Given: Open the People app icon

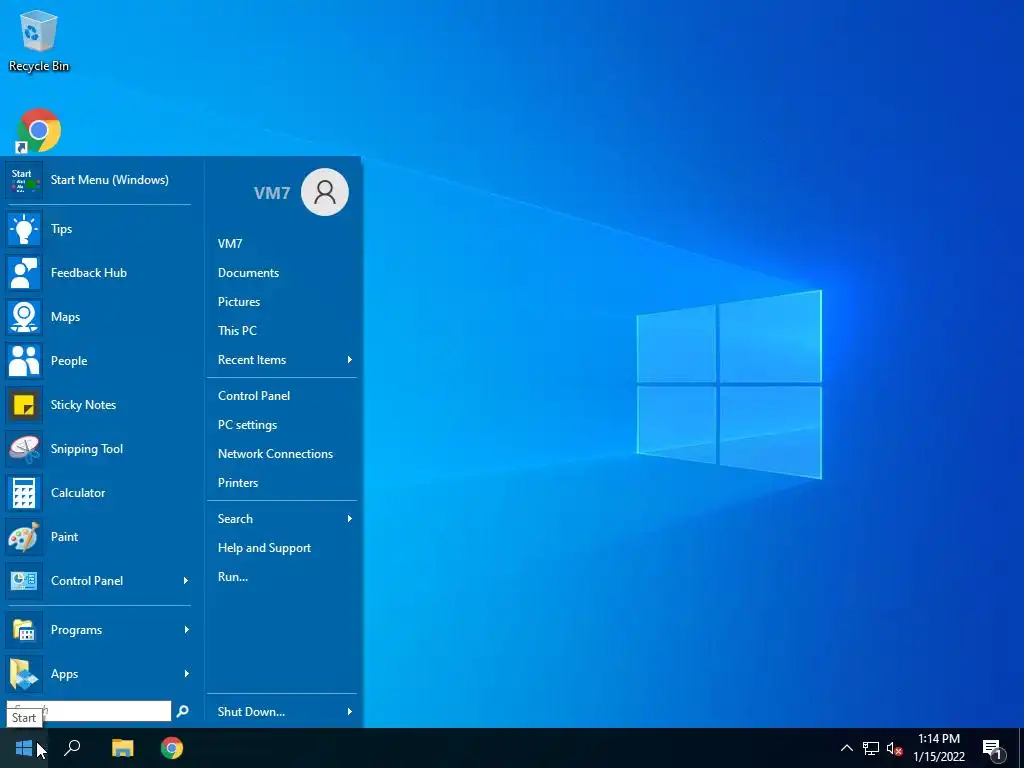Looking at the screenshot, I should tap(24, 361).
